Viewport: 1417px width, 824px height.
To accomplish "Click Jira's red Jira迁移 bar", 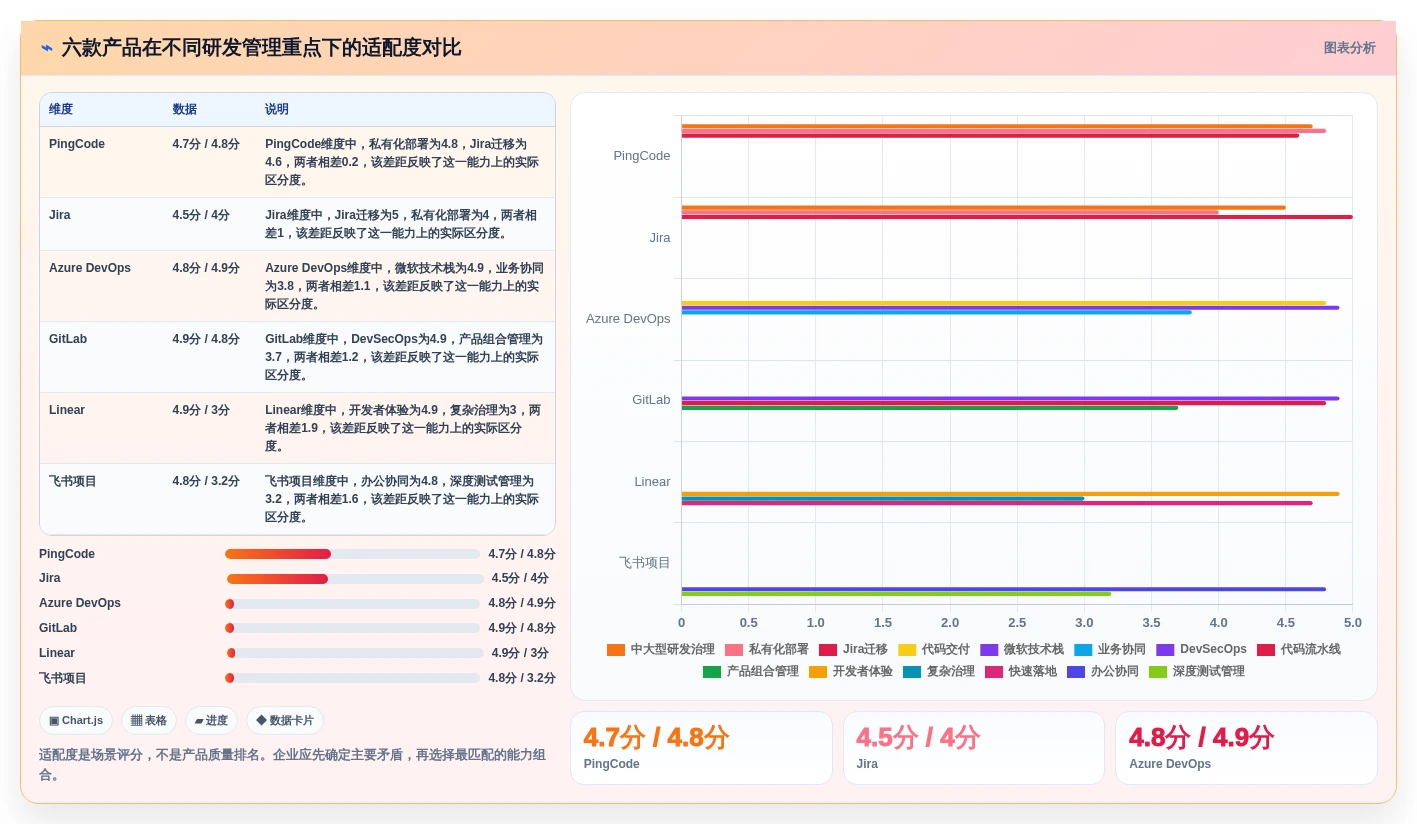I will (1017, 217).
